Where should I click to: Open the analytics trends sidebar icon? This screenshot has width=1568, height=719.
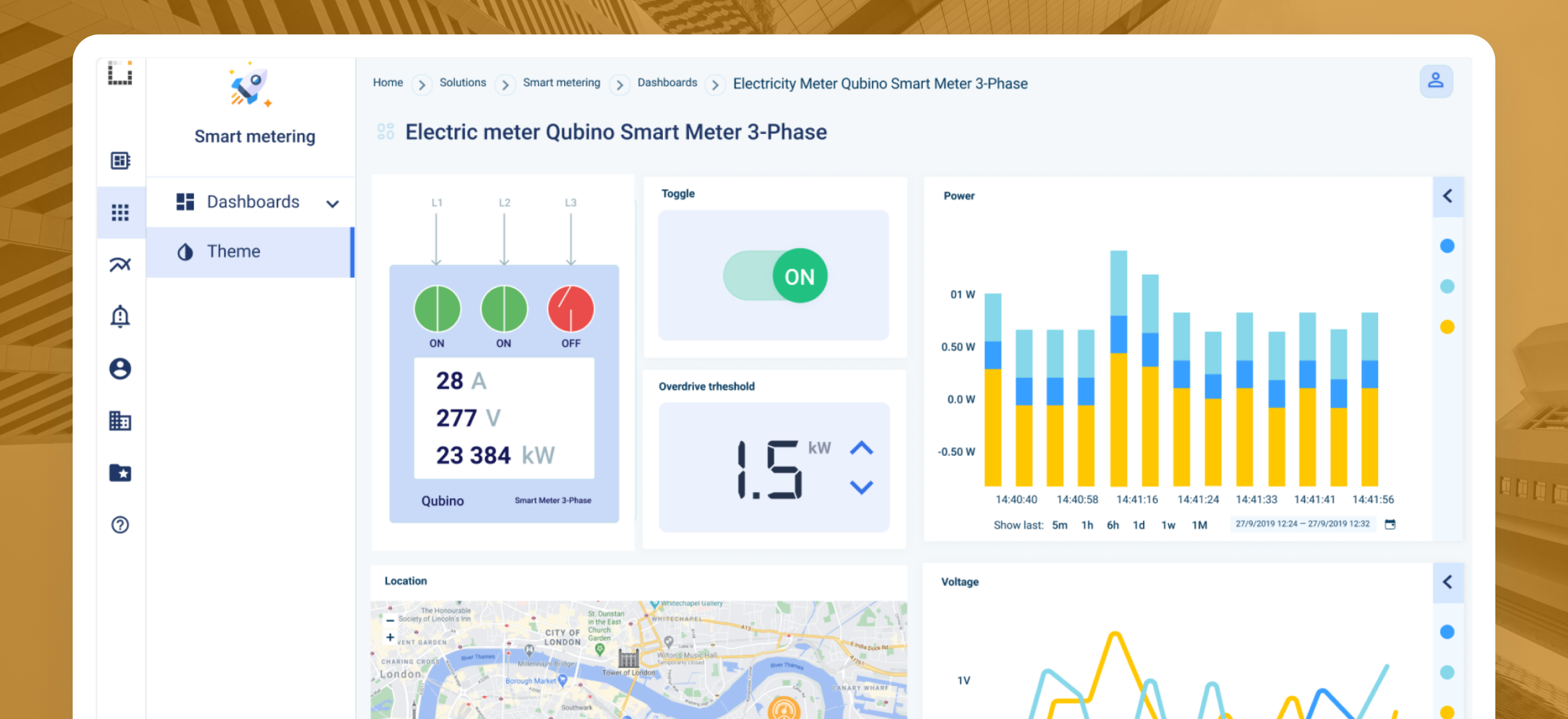tap(120, 264)
